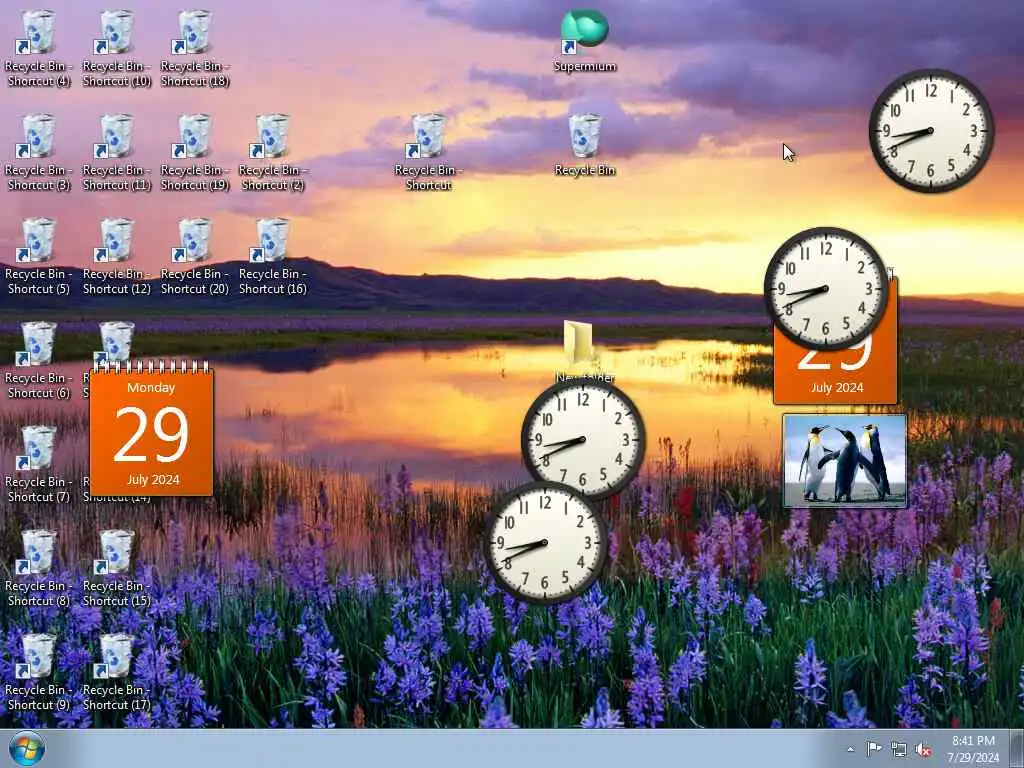The width and height of the screenshot is (1024, 768).
Task: Select Recycle Bin - Shortcut (18)
Action: tap(195, 48)
